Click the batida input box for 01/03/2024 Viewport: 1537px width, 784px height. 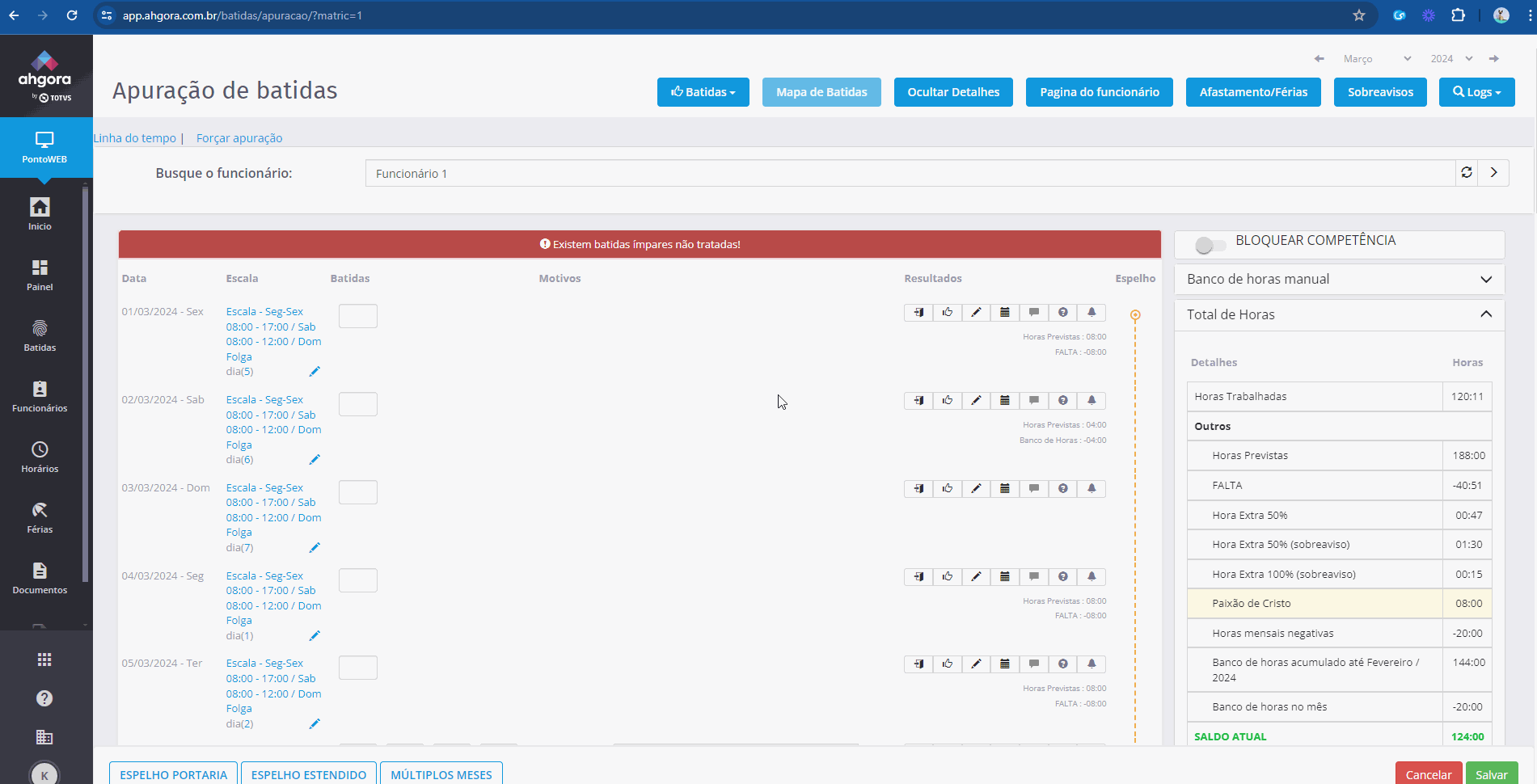coord(358,316)
